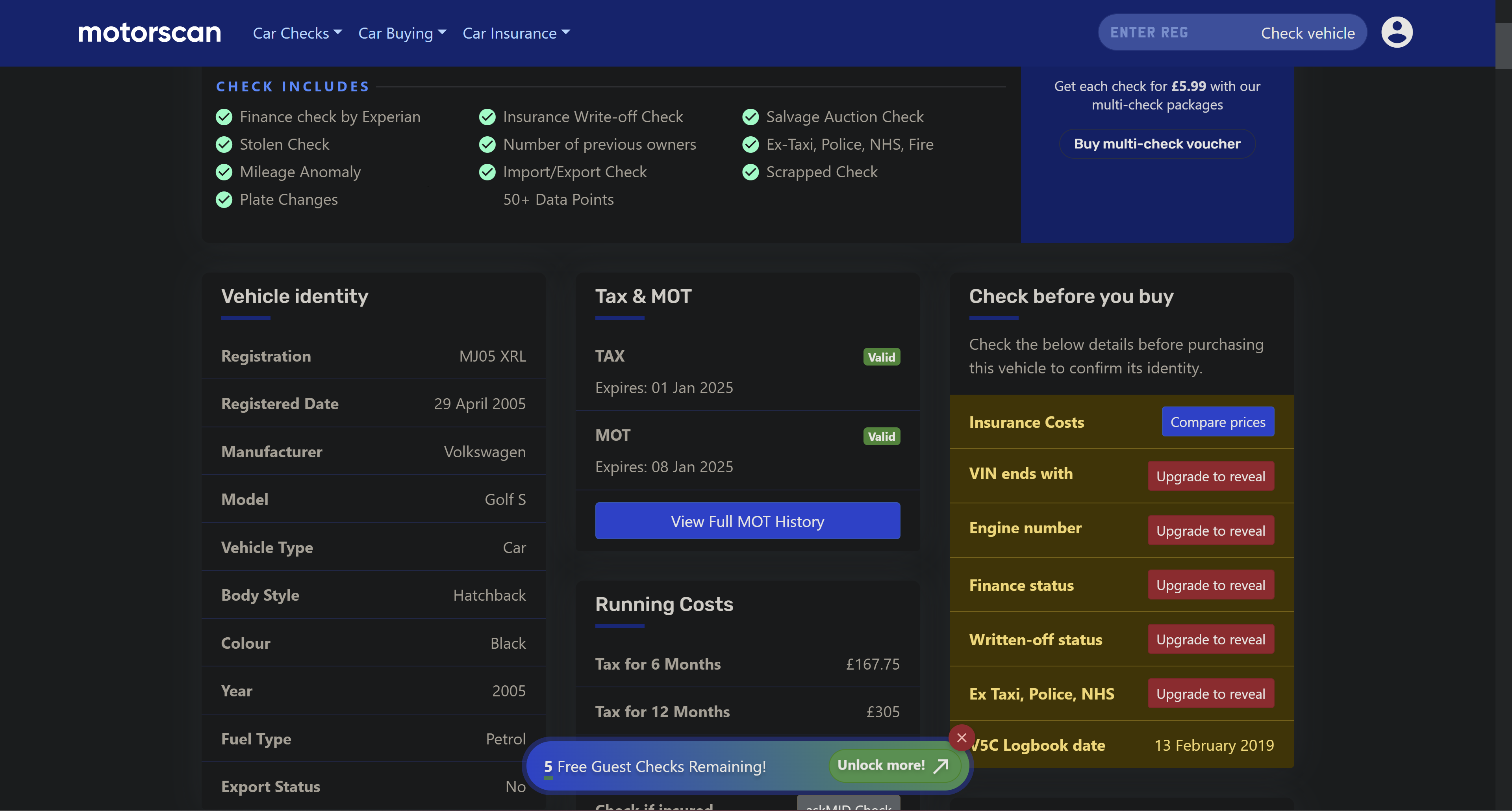Click Compare prices for Insurance Costs

[1217, 422]
